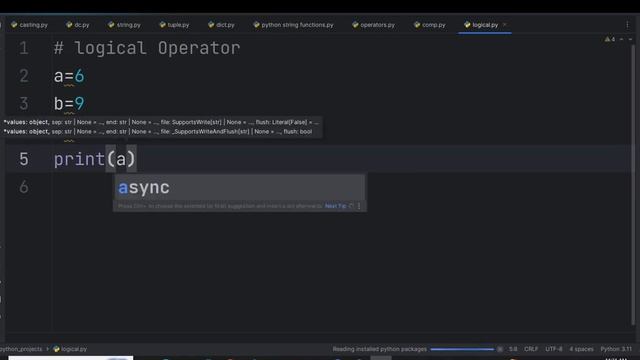Select the dict.py tab
The width and height of the screenshot is (640, 360).
coord(221,25)
